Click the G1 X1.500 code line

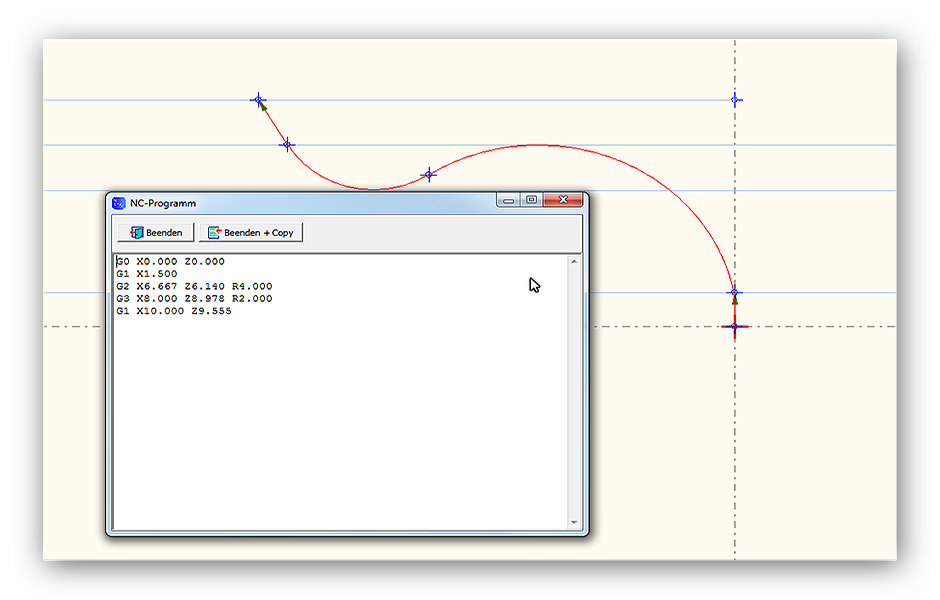pos(147,274)
